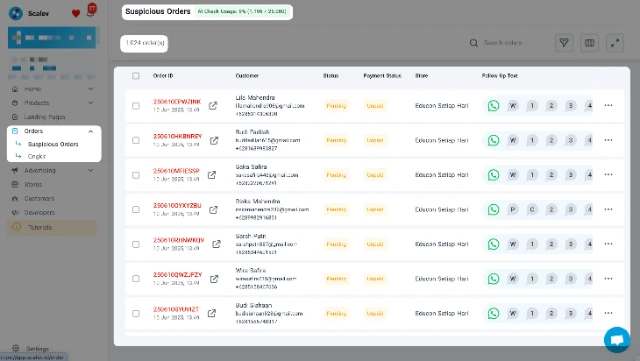This screenshot has height=361, width=640.
Task: Open order 250610RHNWKQV external link icon
Action: tap(216, 244)
